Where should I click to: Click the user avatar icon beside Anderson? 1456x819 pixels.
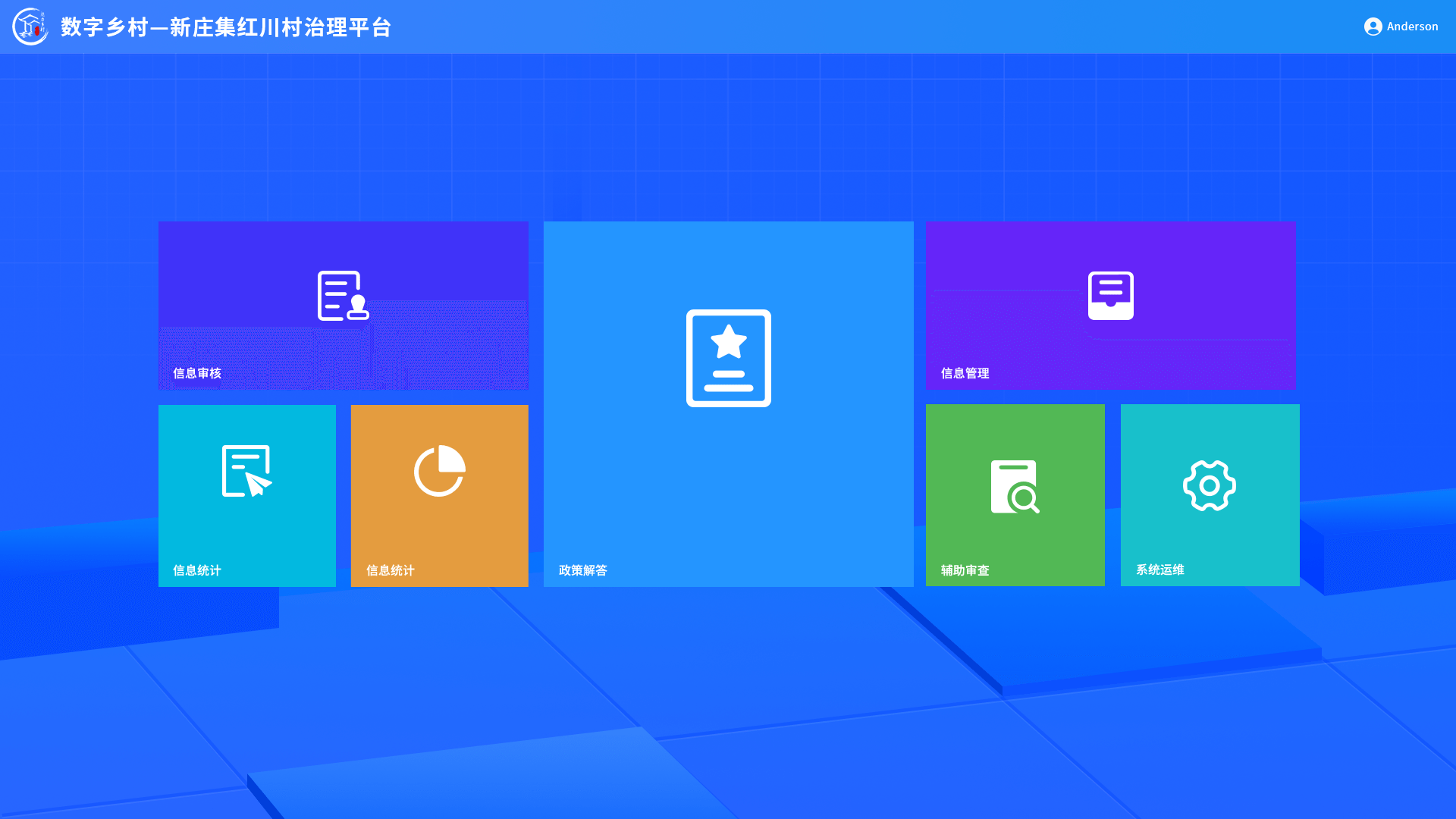[1373, 27]
